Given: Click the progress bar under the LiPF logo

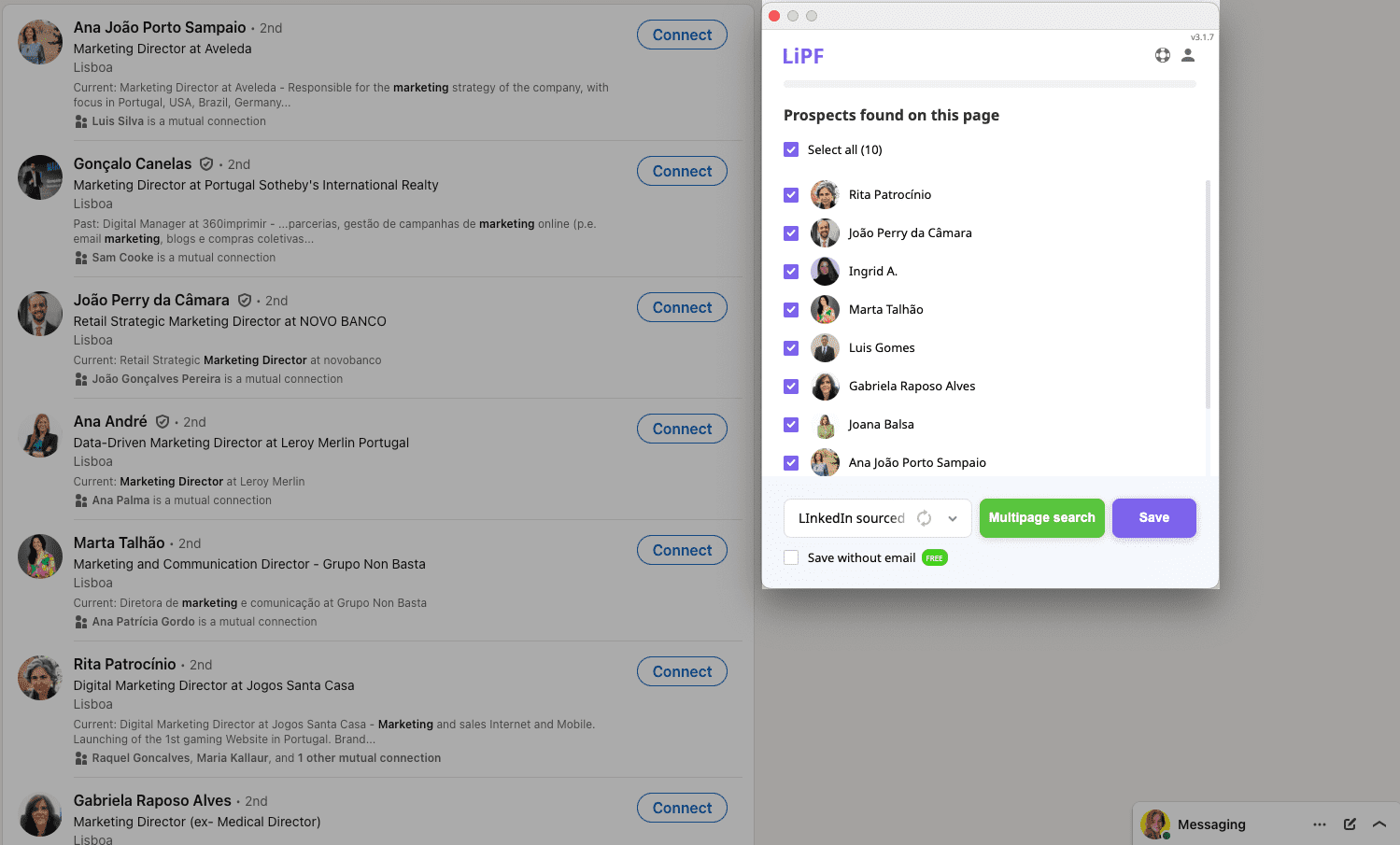Looking at the screenshot, I should (990, 84).
